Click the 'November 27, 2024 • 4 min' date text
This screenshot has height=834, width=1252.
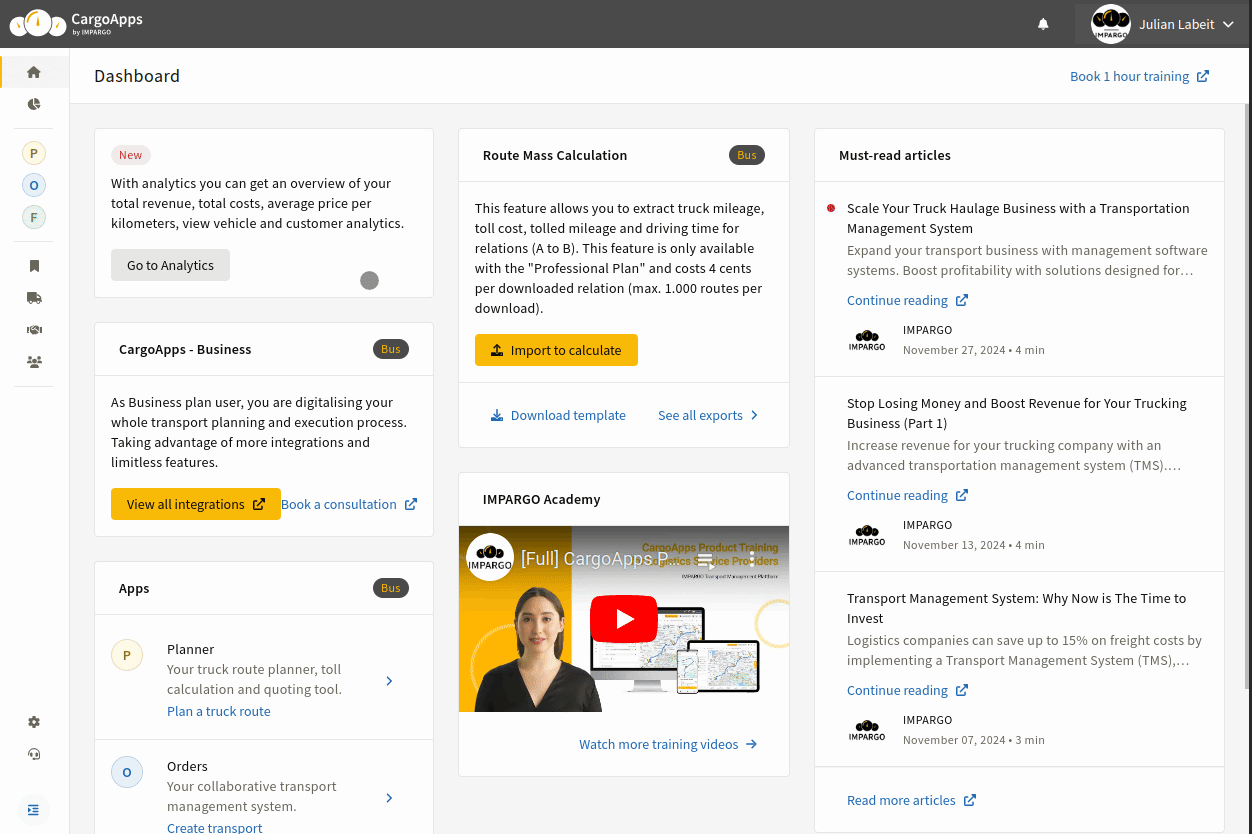(x=973, y=350)
